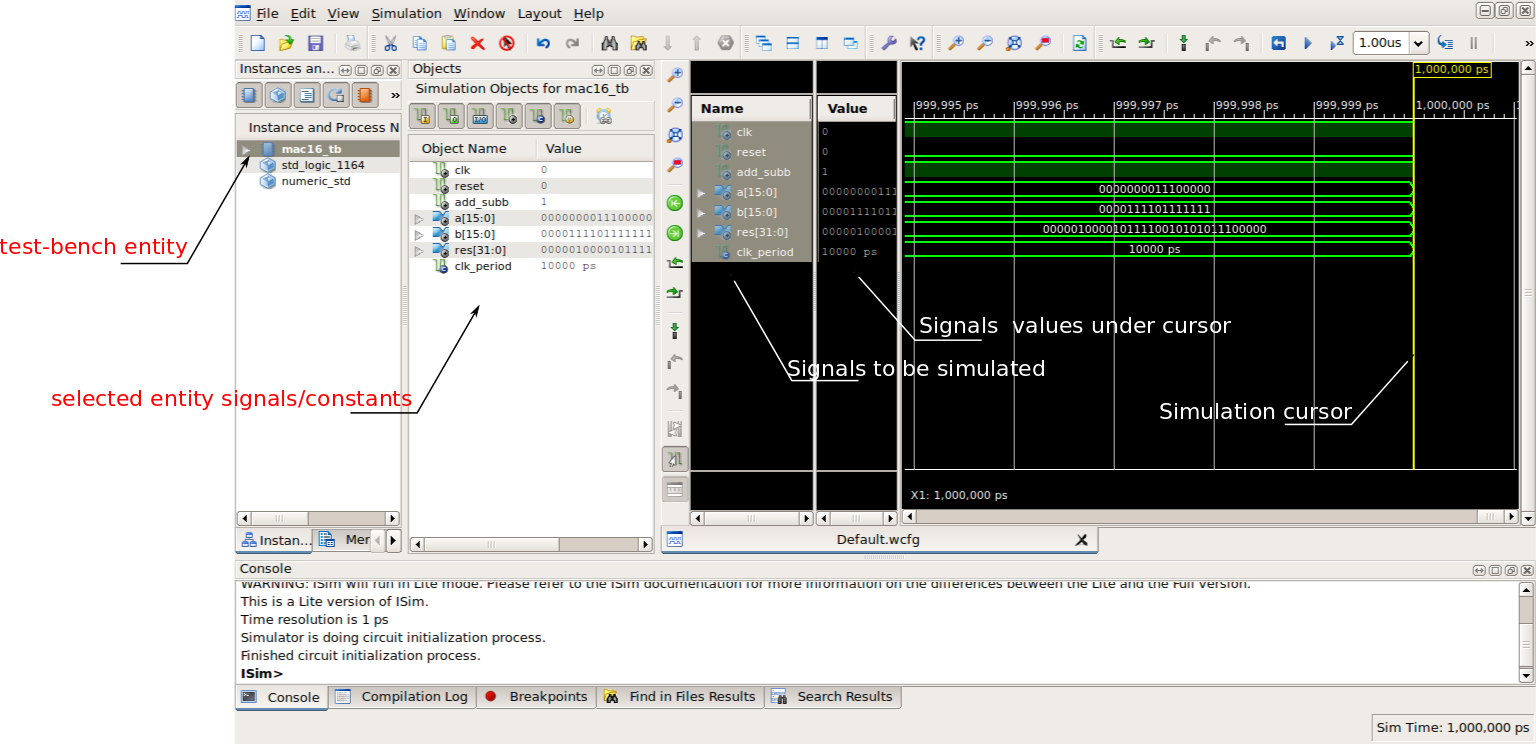The height and width of the screenshot is (744, 1536).
Task: Go to next transition green circle icon
Action: point(675,233)
